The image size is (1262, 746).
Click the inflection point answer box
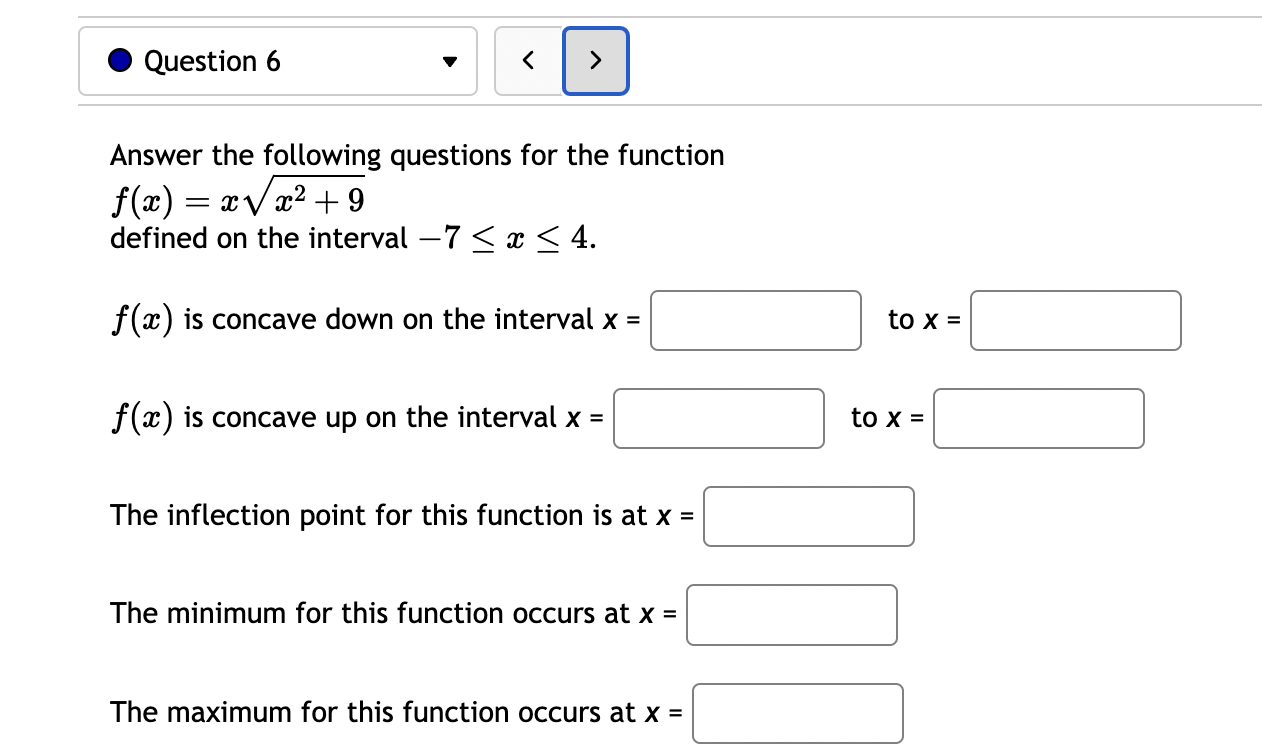(x=809, y=516)
